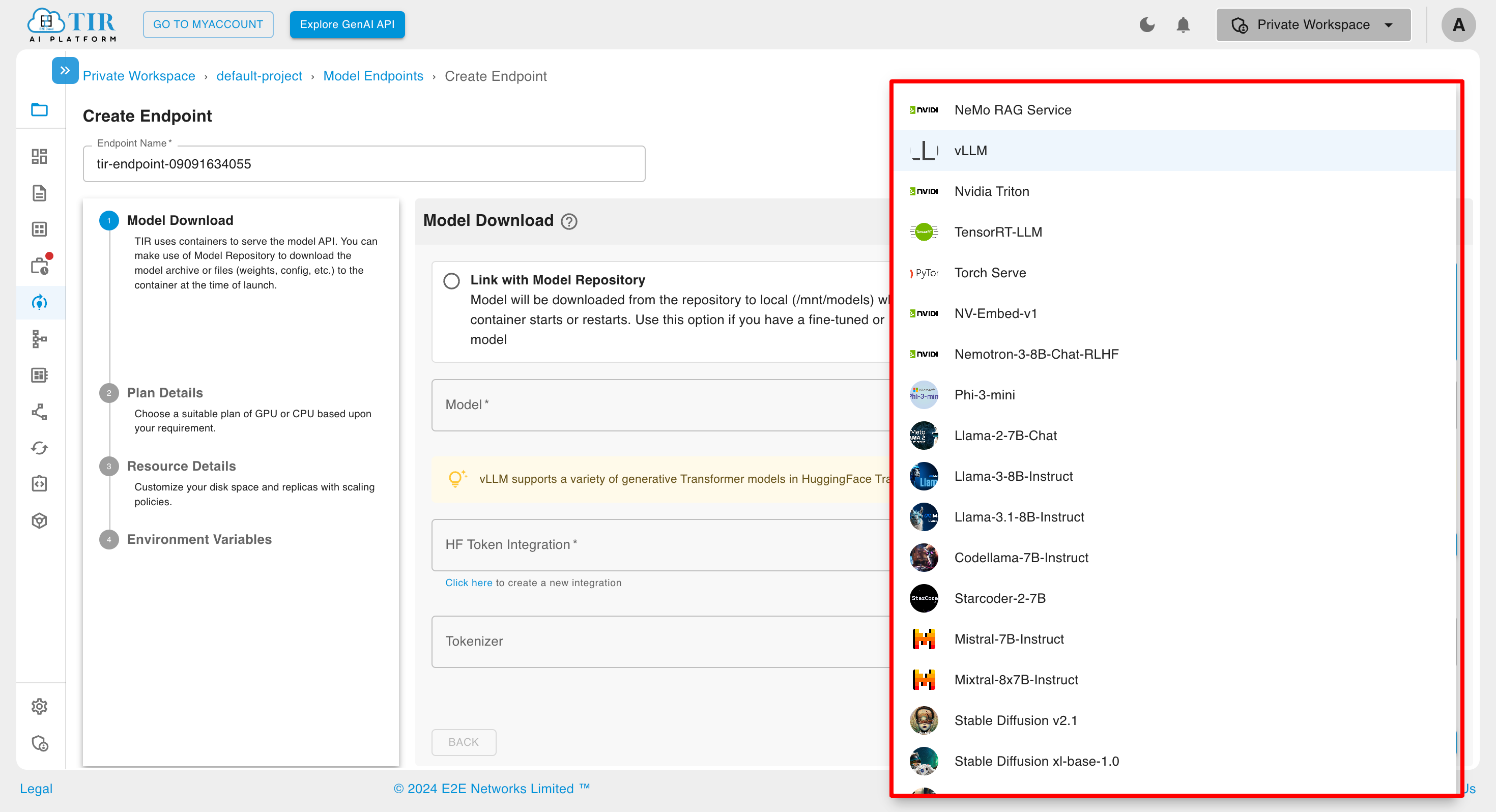Click the model repository icon in sidebar
Screen dimensions: 1496x812
[40, 520]
